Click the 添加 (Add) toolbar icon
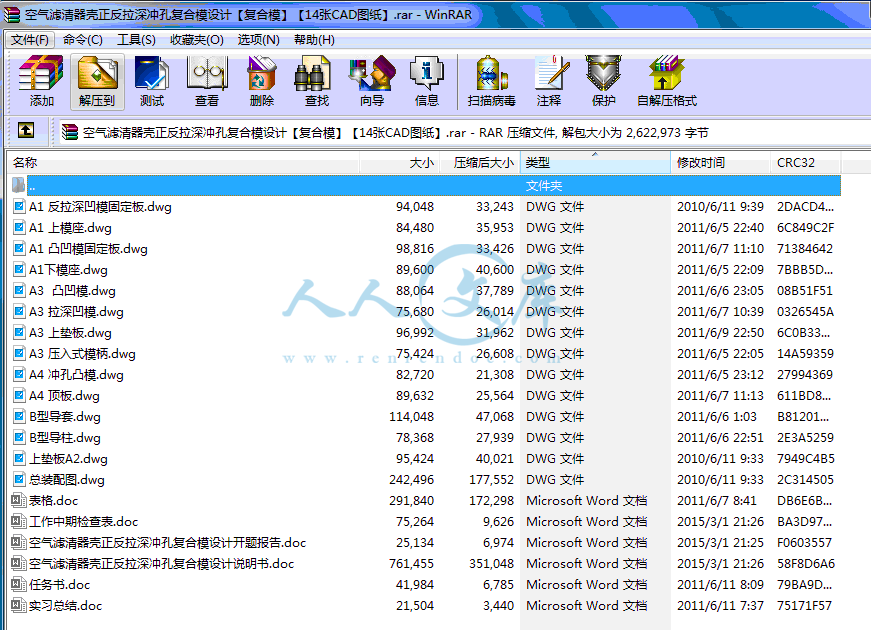 coord(41,81)
